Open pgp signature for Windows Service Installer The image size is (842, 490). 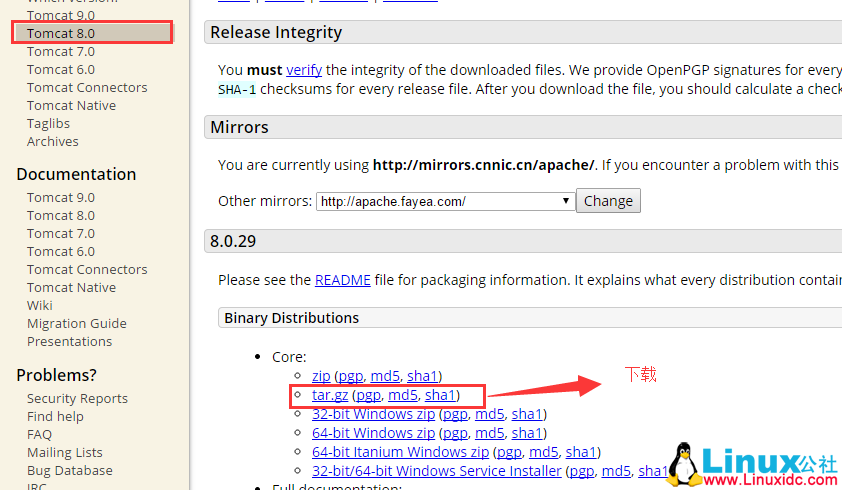[582, 471]
